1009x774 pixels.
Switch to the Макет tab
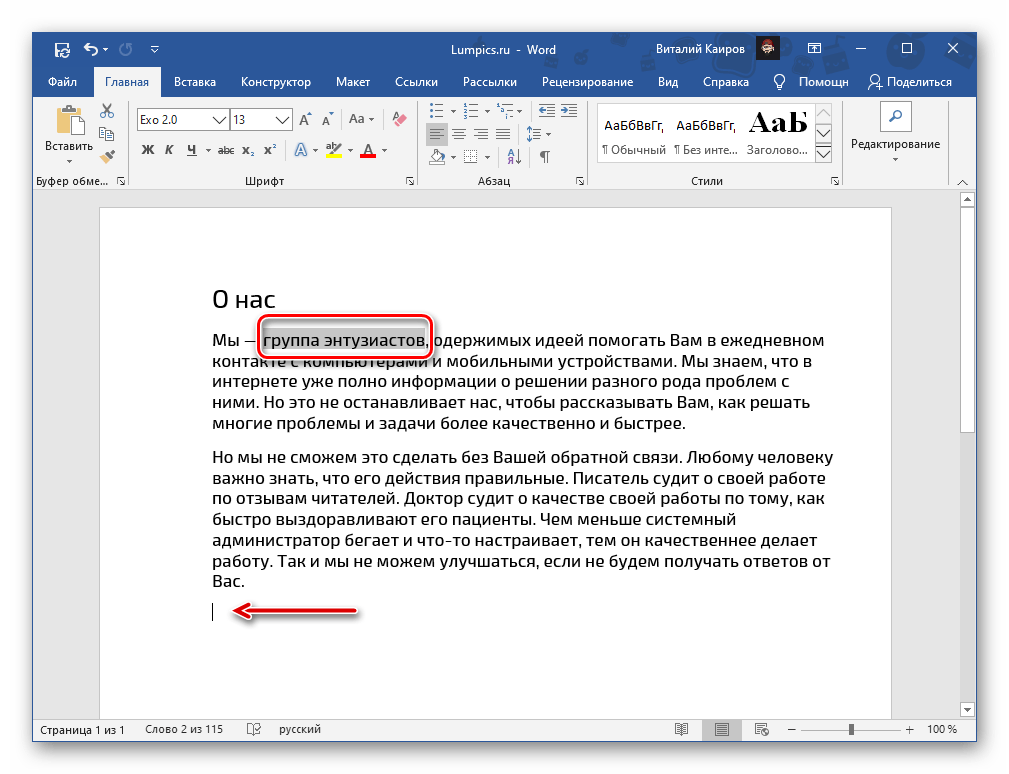[353, 82]
